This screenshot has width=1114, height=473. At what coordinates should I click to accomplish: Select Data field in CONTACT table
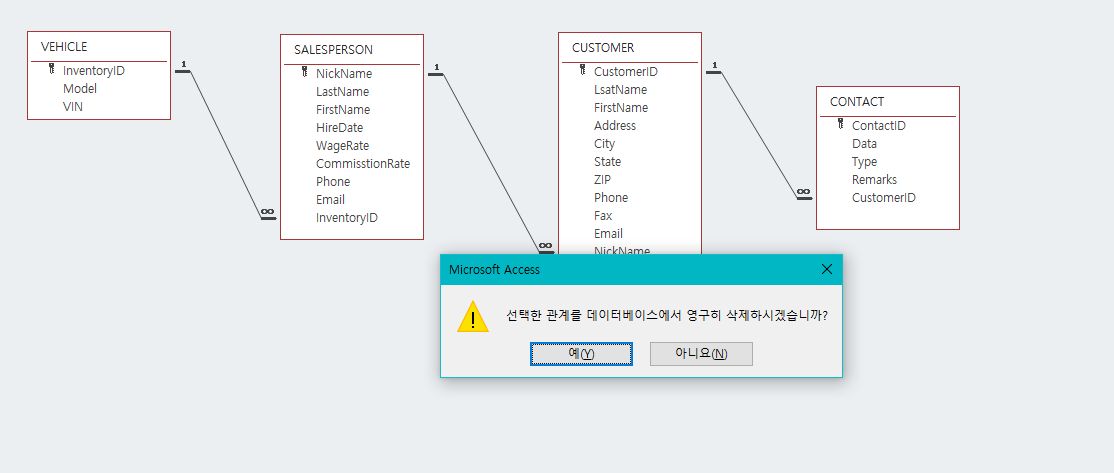864,143
